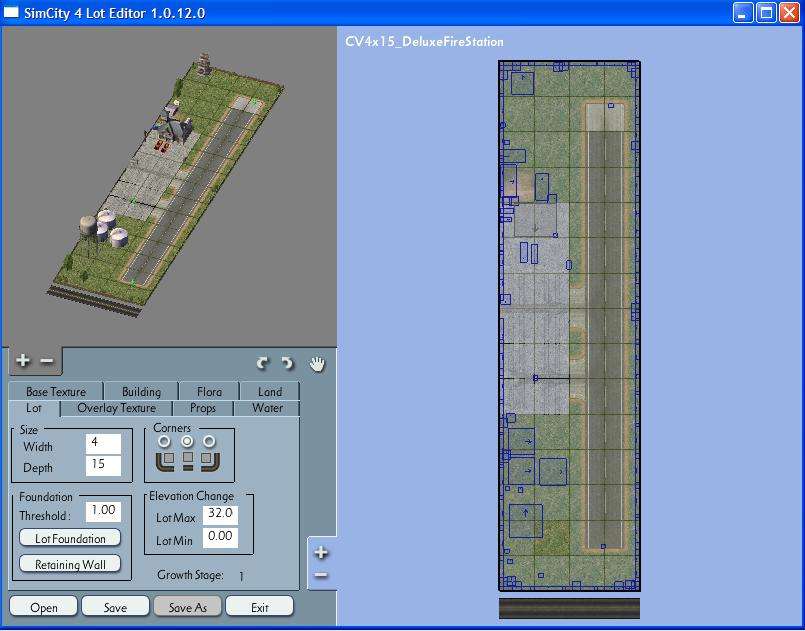Rotate the 3D lot preview counter-clockwise
The height and width of the screenshot is (631, 805).
[288, 364]
